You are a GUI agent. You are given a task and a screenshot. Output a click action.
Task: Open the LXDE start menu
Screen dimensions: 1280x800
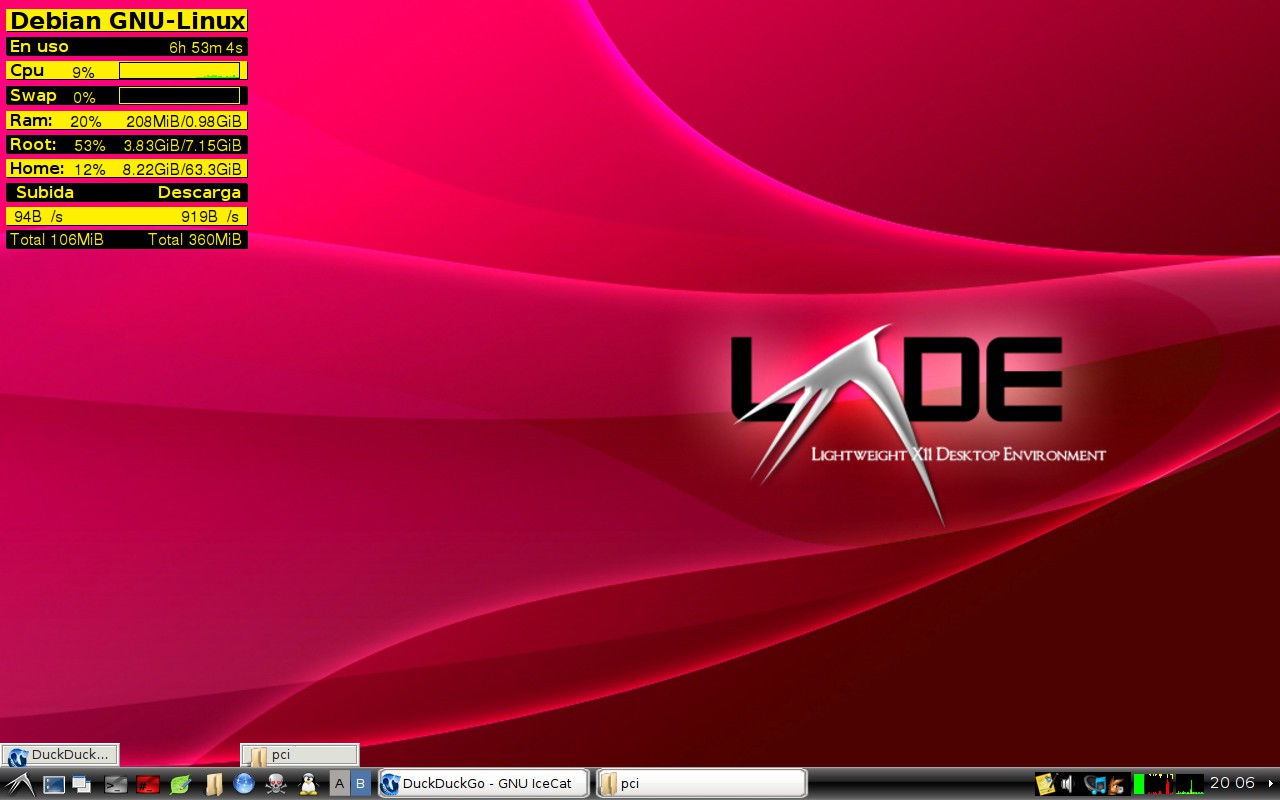click(18, 784)
